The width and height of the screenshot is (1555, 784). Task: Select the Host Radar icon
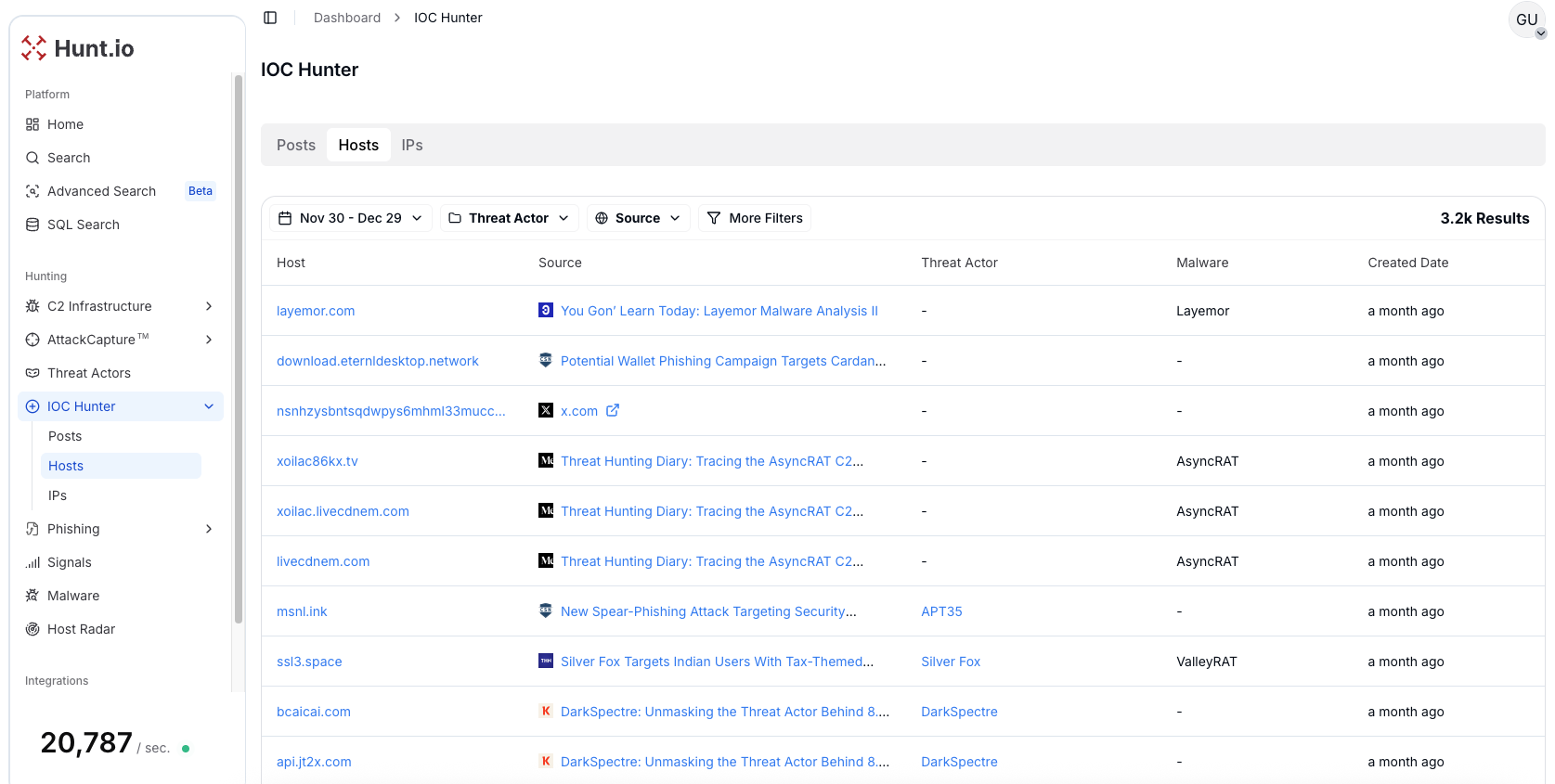coord(32,629)
